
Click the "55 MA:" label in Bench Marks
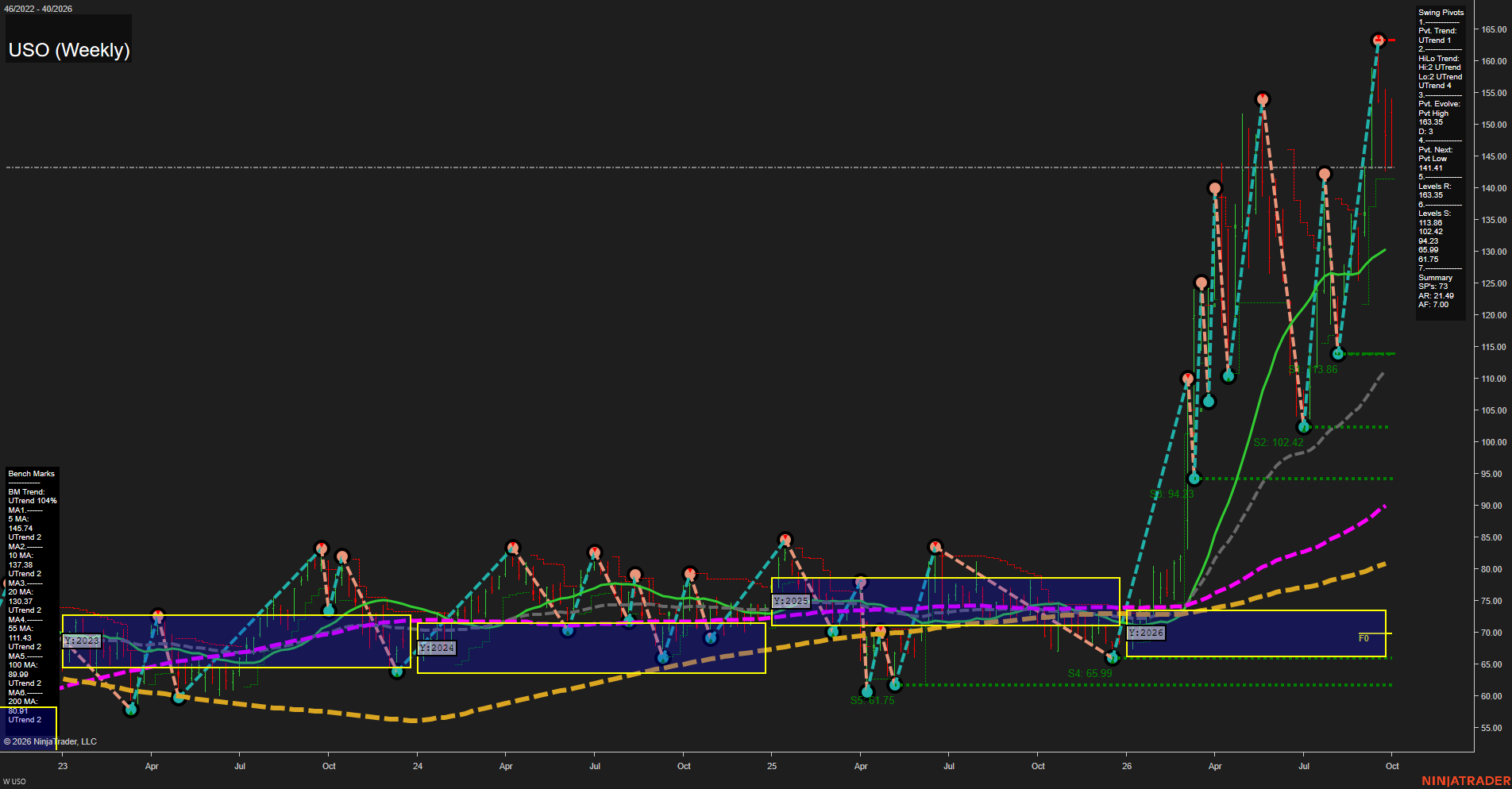21,629
